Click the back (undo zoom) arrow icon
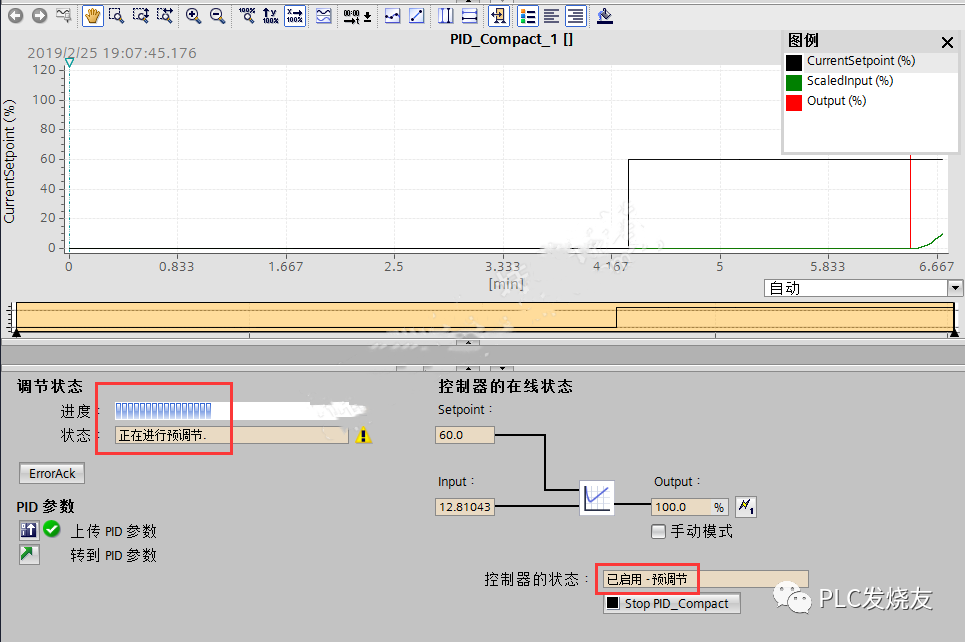The image size is (965, 642). [x=15, y=15]
